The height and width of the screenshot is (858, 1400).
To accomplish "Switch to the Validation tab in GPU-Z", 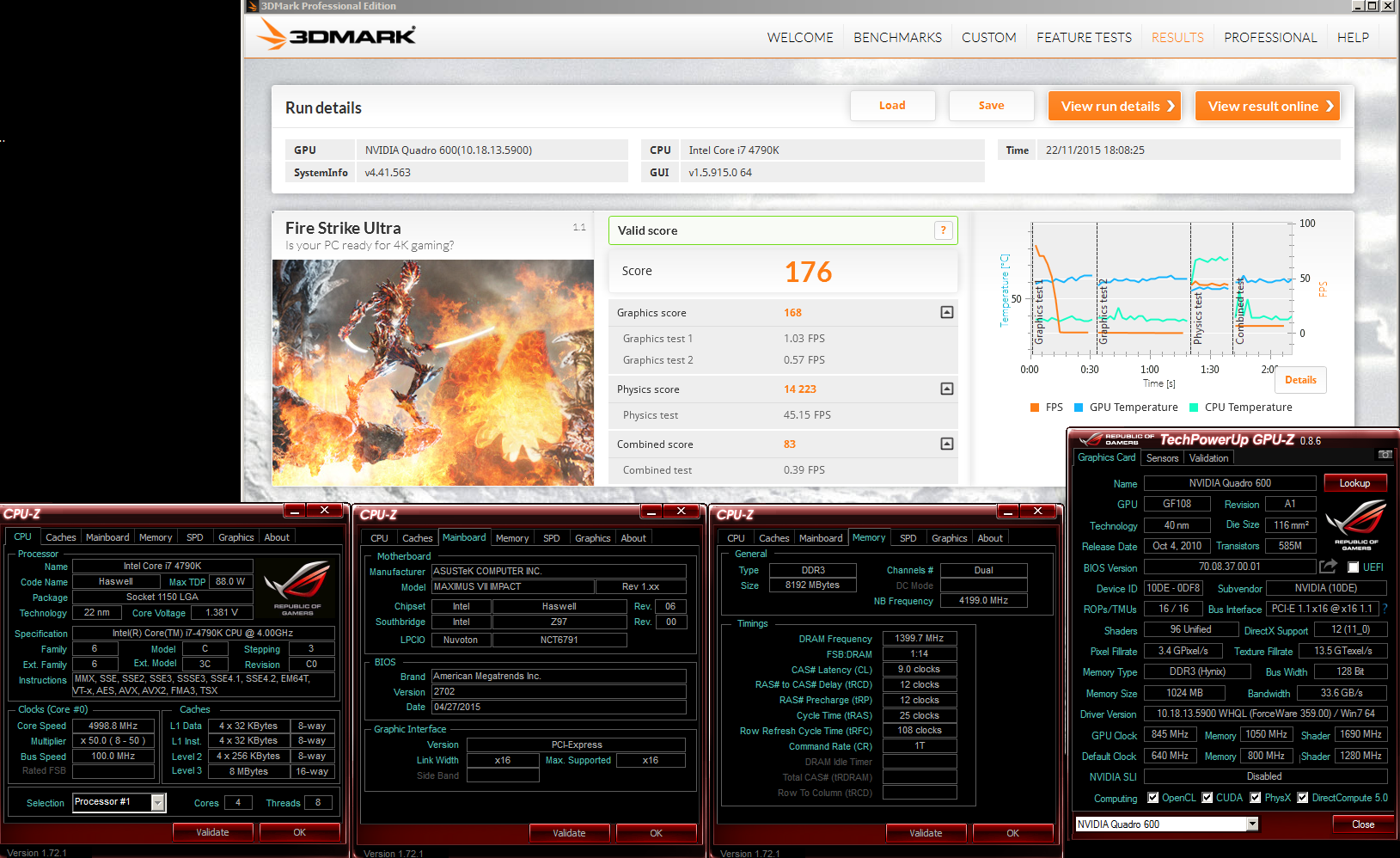I will coord(1208,458).
